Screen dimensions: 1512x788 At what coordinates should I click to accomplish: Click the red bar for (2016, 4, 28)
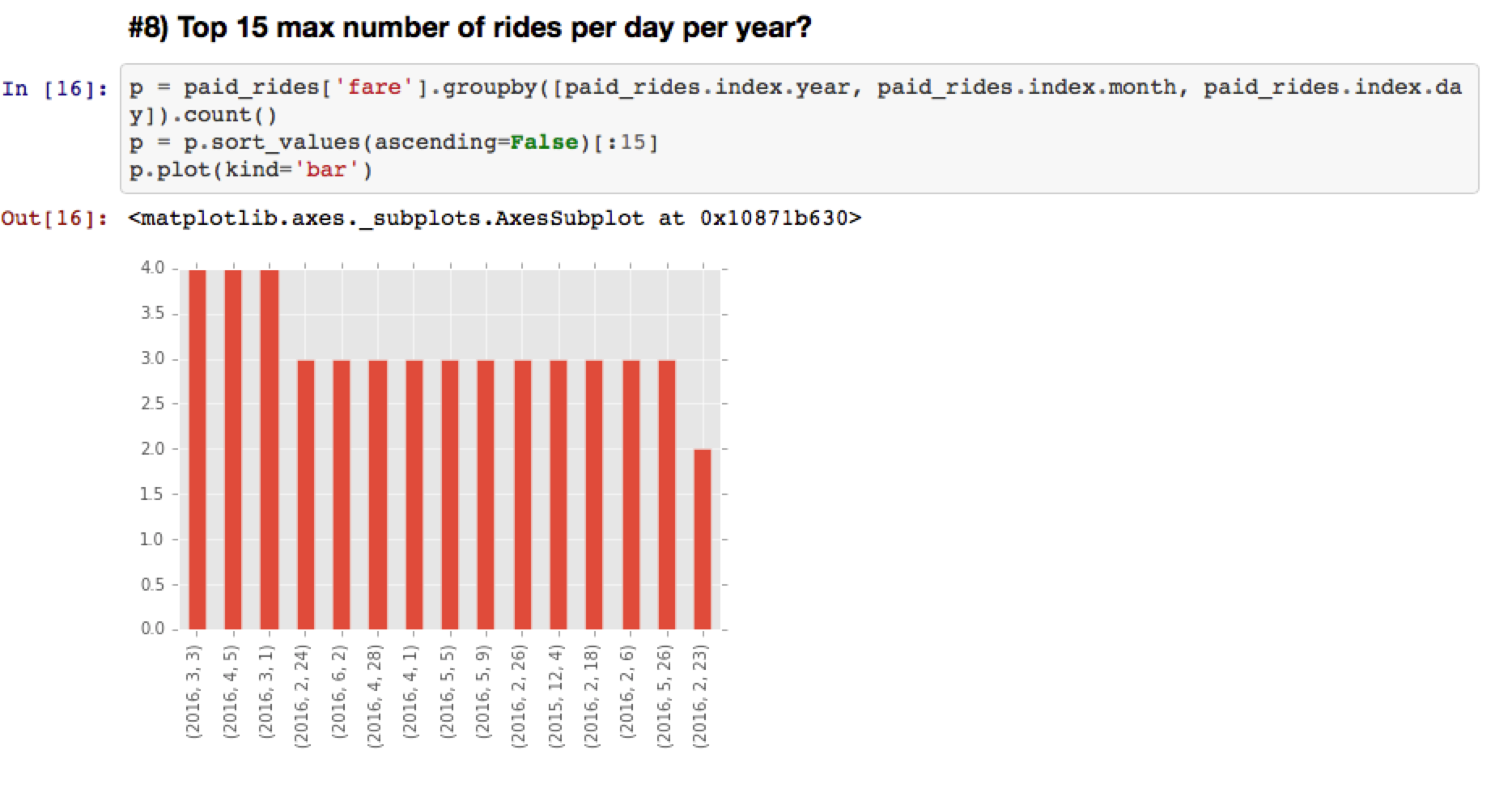pyautogui.click(x=377, y=494)
